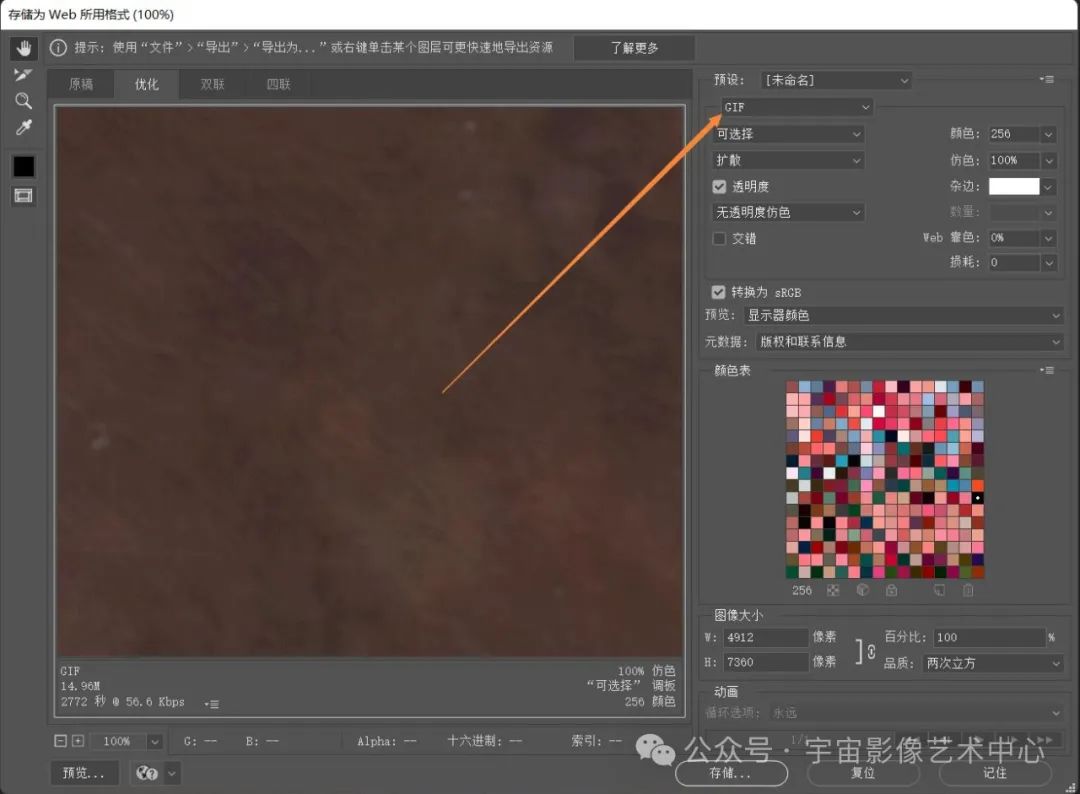
Task: Click the lock color icon under color table
Action: tap(891, 591)
